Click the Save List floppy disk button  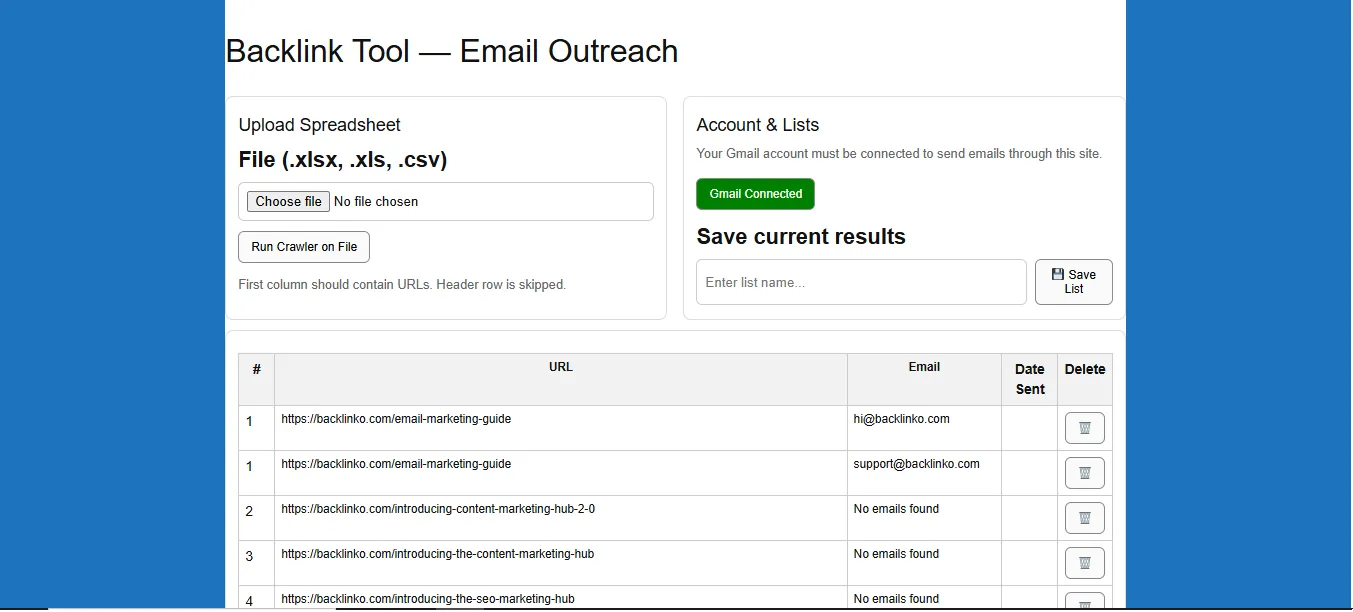1073,282
